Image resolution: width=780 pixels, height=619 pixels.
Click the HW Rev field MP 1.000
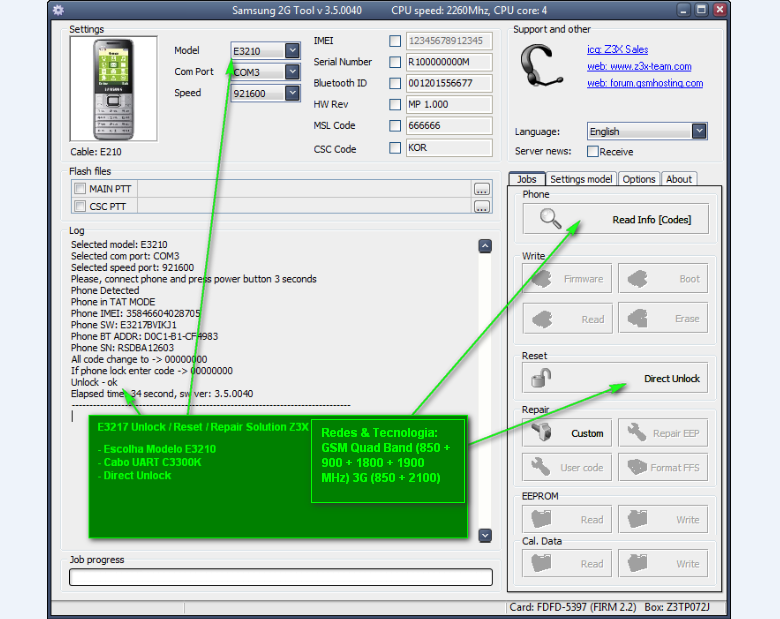tap(449, 104)
